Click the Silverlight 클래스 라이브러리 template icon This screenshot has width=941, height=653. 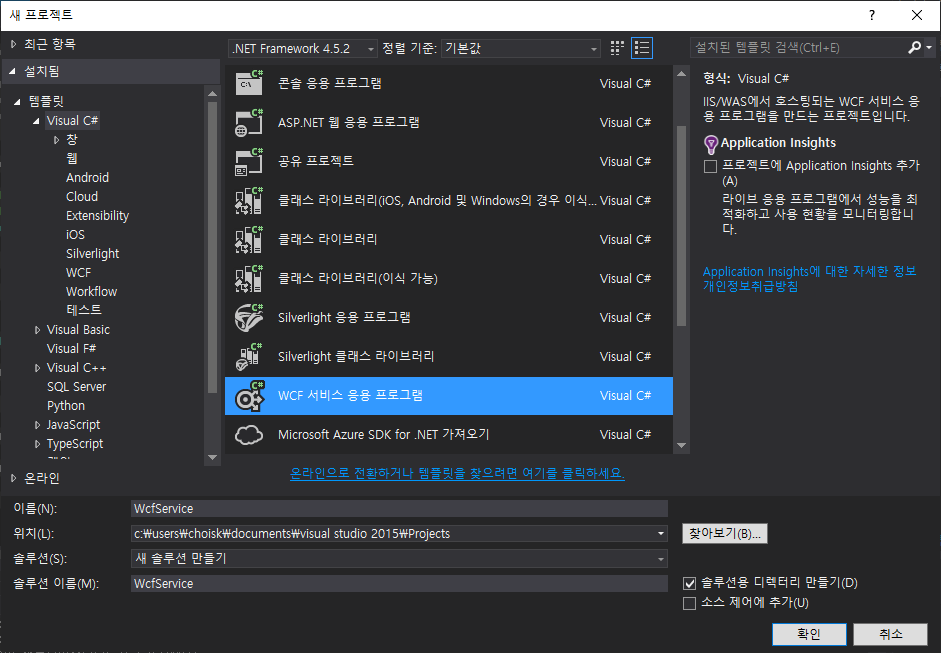249,357
